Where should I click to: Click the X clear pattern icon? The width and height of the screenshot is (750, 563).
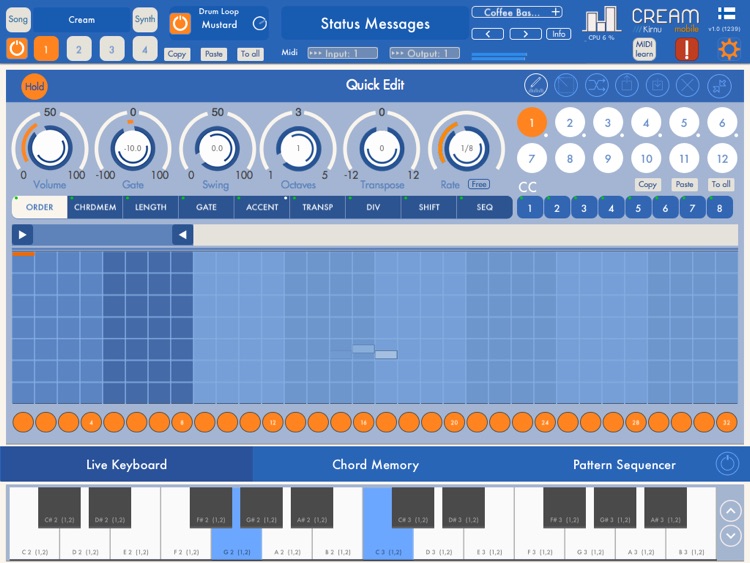(x=687, y=86)
